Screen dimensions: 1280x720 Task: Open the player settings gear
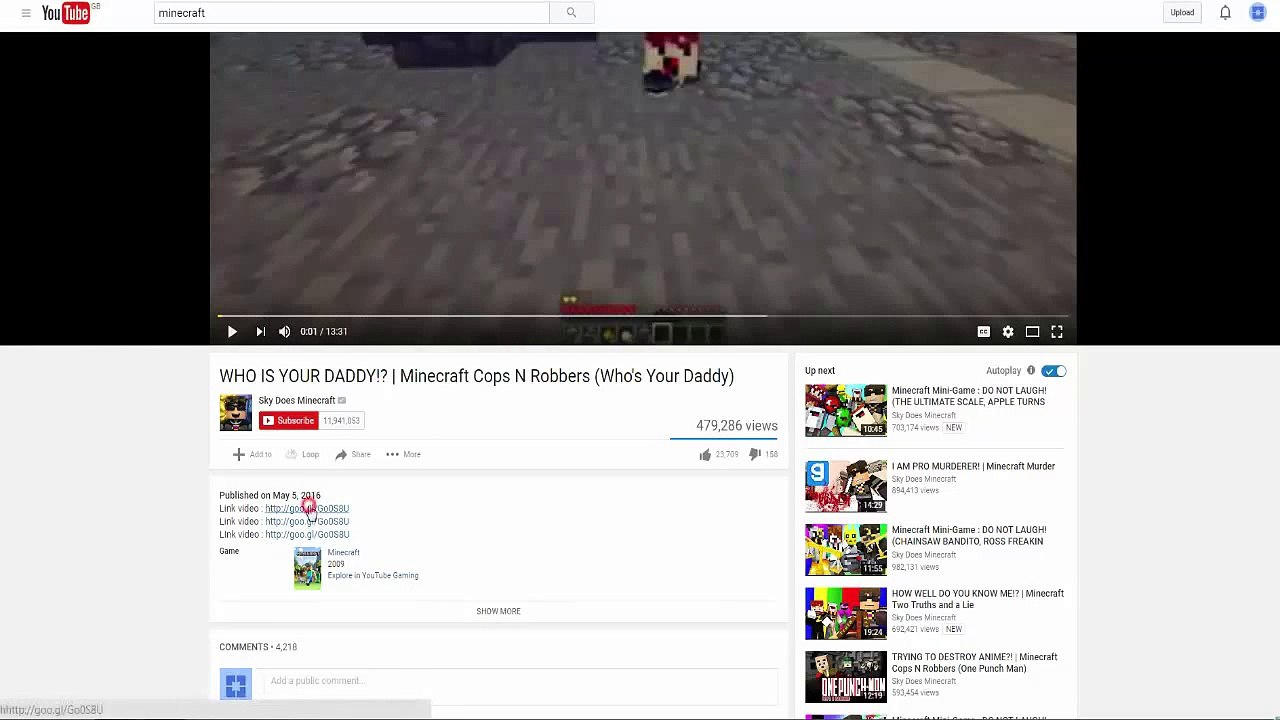point(1008,332)
